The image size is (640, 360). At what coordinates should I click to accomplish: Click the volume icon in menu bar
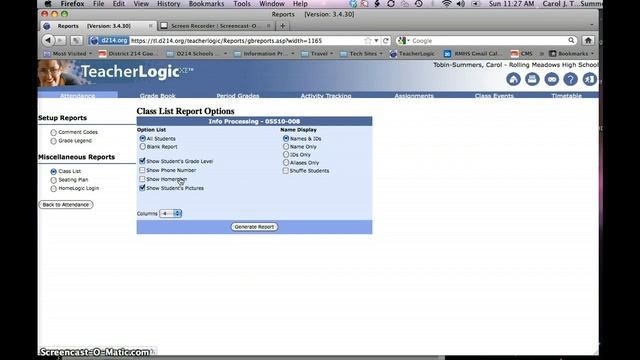[x=461, y=4]
